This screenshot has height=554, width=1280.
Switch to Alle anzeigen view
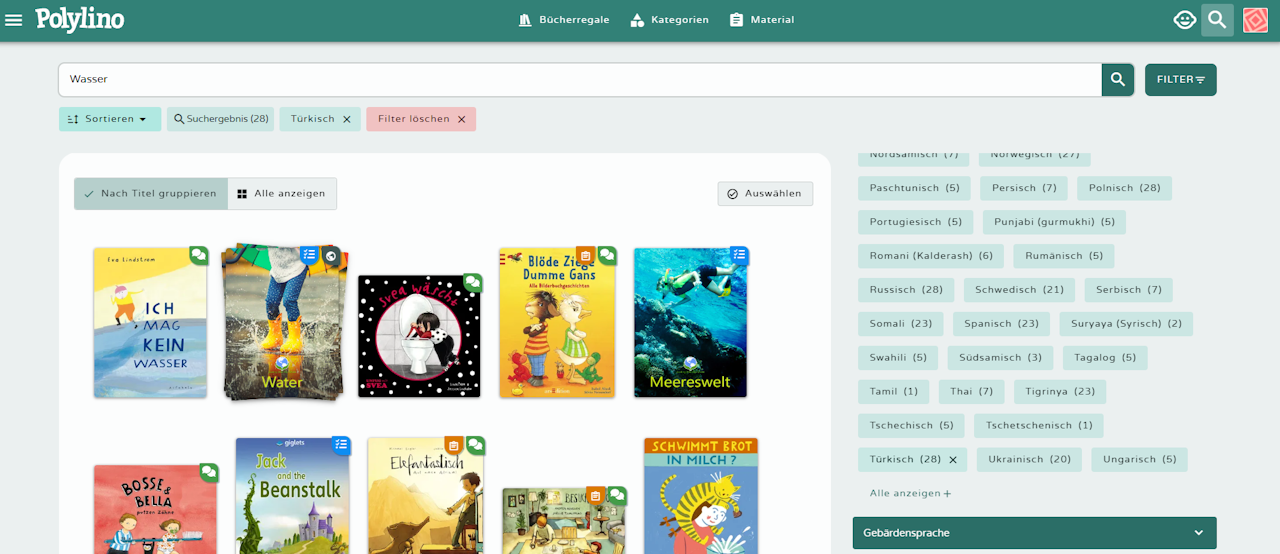(282, 194)
